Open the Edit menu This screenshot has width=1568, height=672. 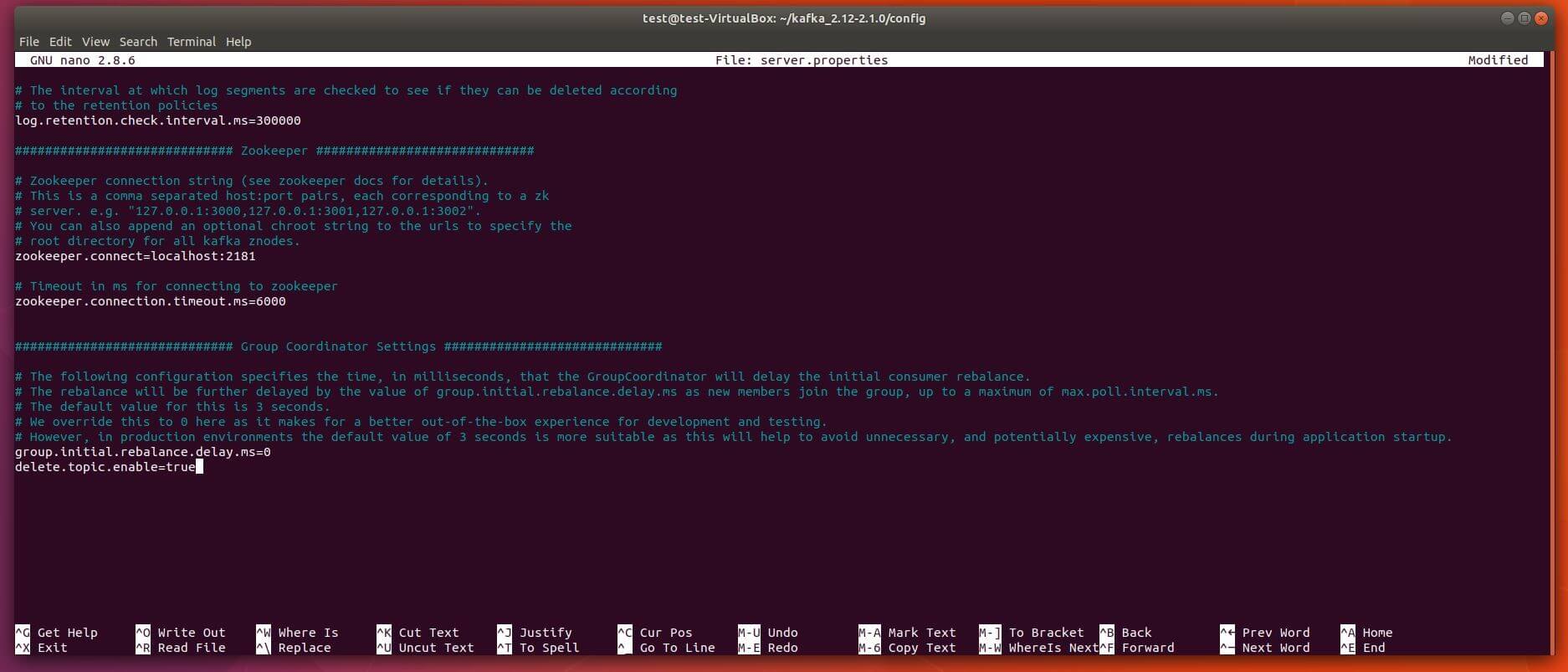coord(60,42)
